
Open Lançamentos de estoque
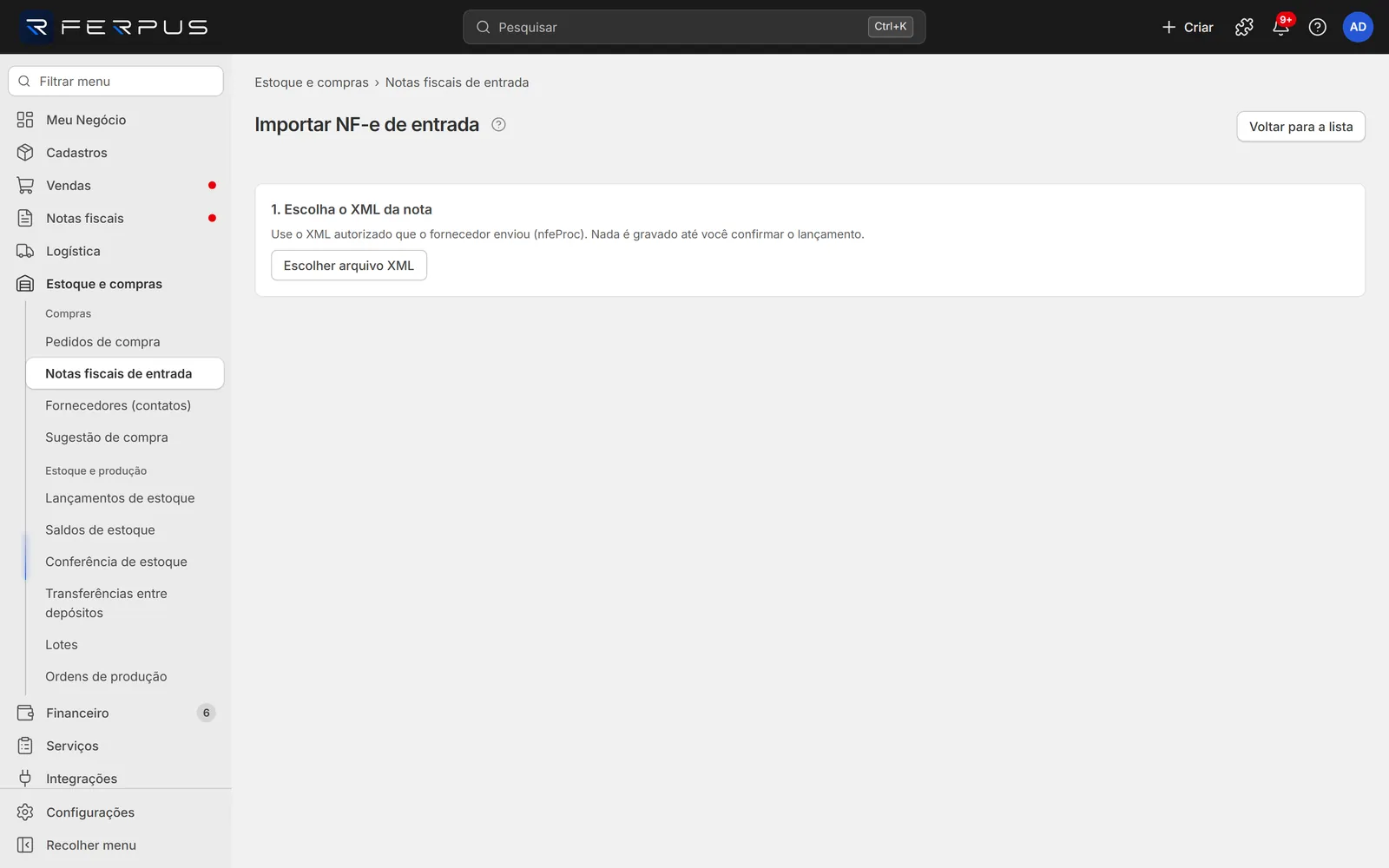point(125,498)
